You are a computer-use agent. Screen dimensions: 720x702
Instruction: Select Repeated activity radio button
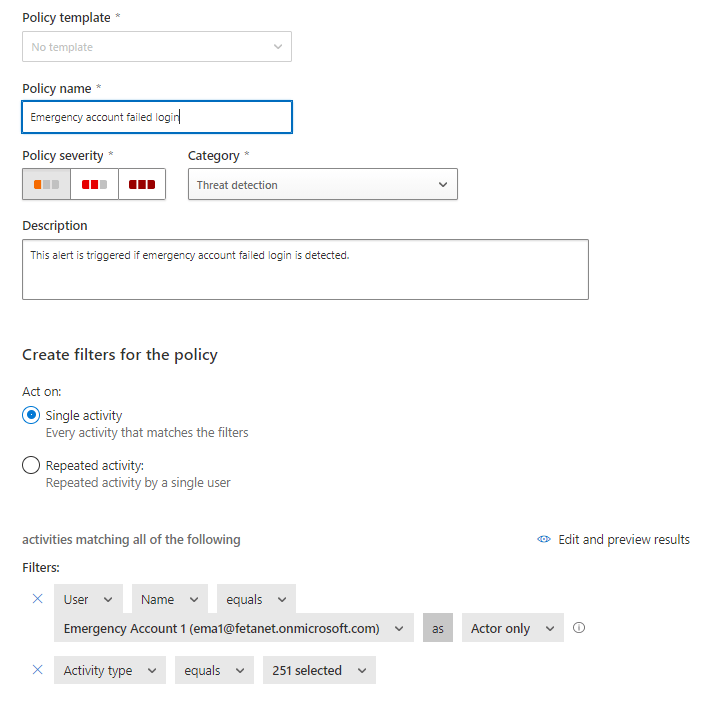(31, 465)
